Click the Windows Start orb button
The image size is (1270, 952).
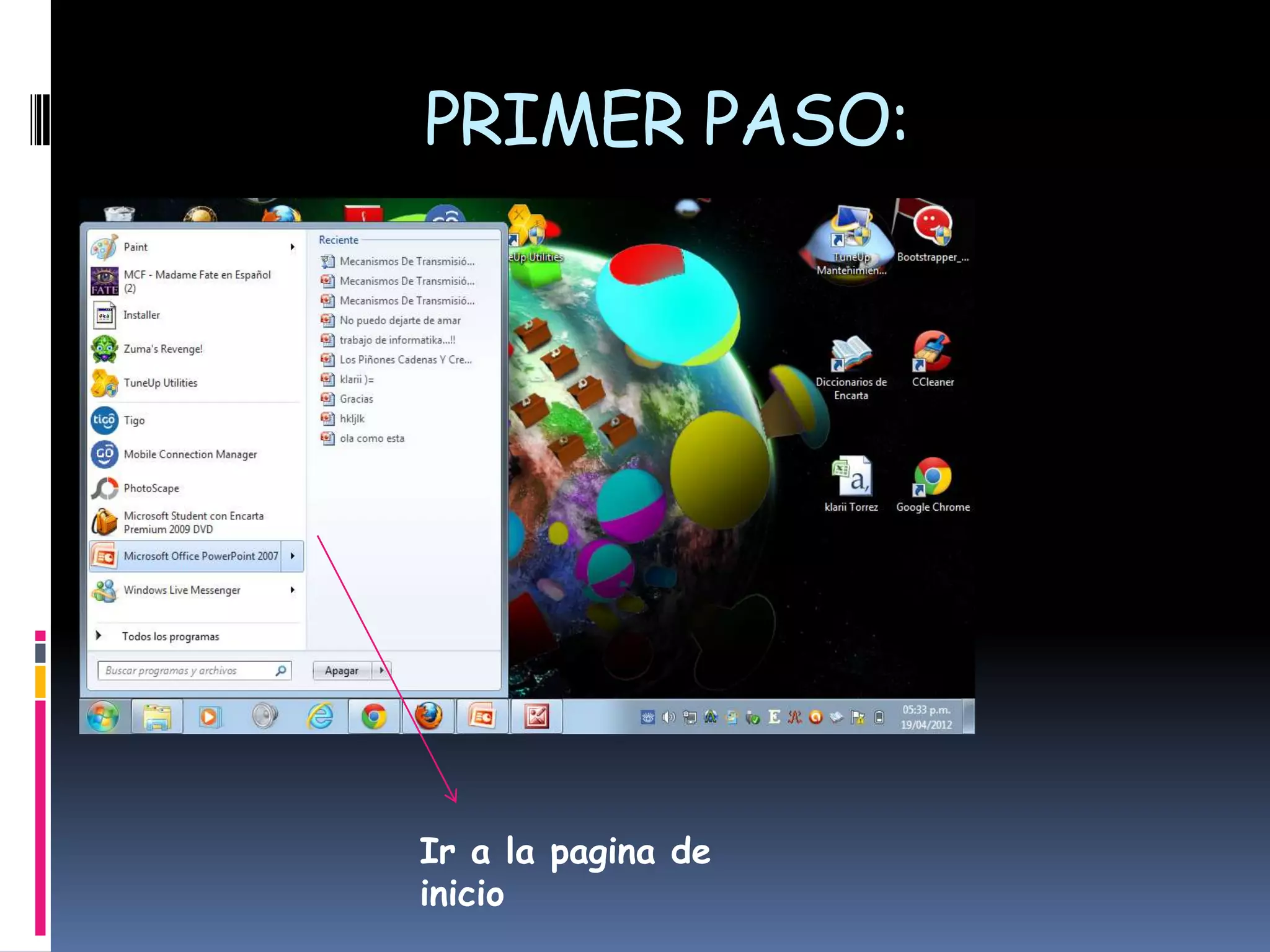pos(103,717)
